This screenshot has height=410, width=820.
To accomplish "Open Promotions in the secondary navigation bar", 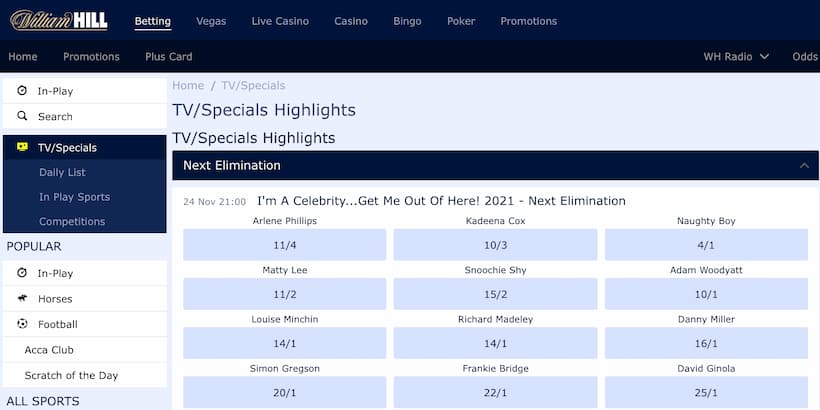I will pos(91,57).
